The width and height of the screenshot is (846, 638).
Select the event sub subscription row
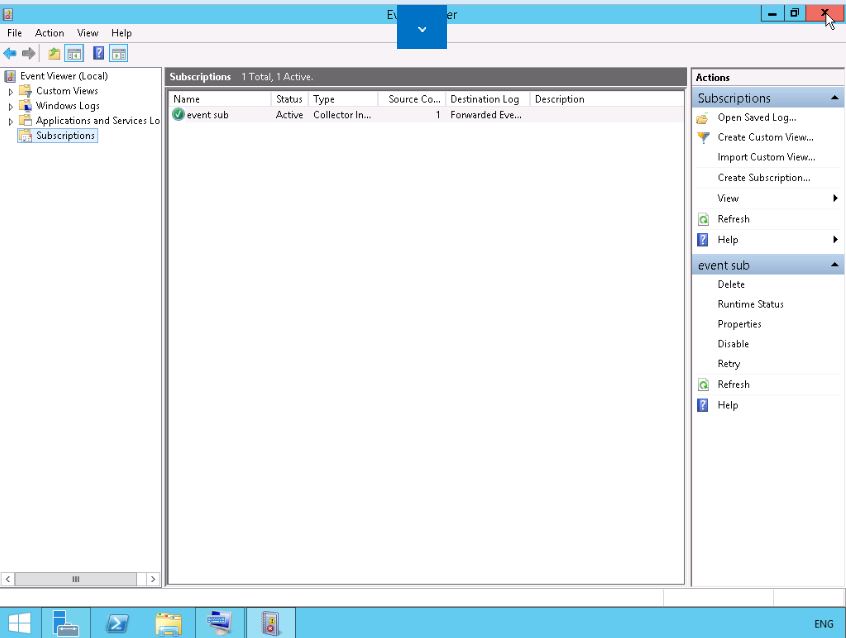[x=207, y=115]
